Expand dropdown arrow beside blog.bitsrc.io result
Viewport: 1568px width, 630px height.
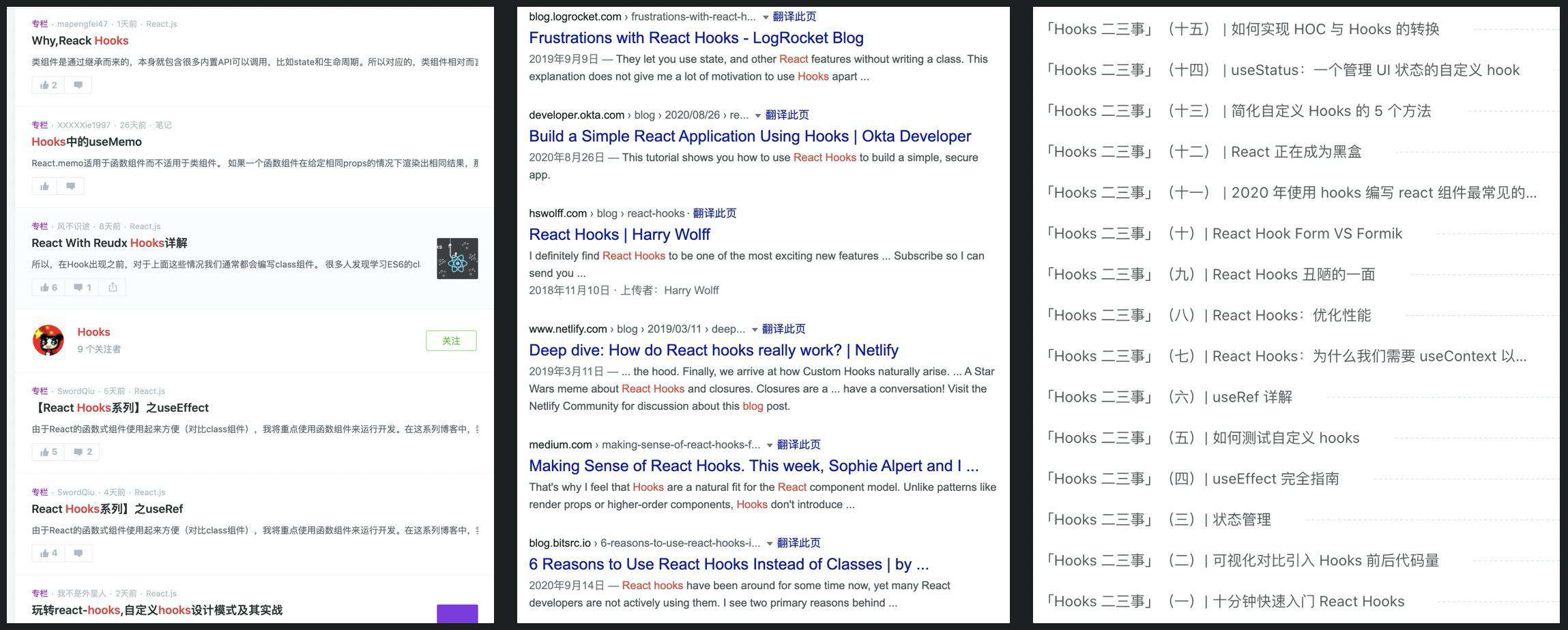click(770, 543)
